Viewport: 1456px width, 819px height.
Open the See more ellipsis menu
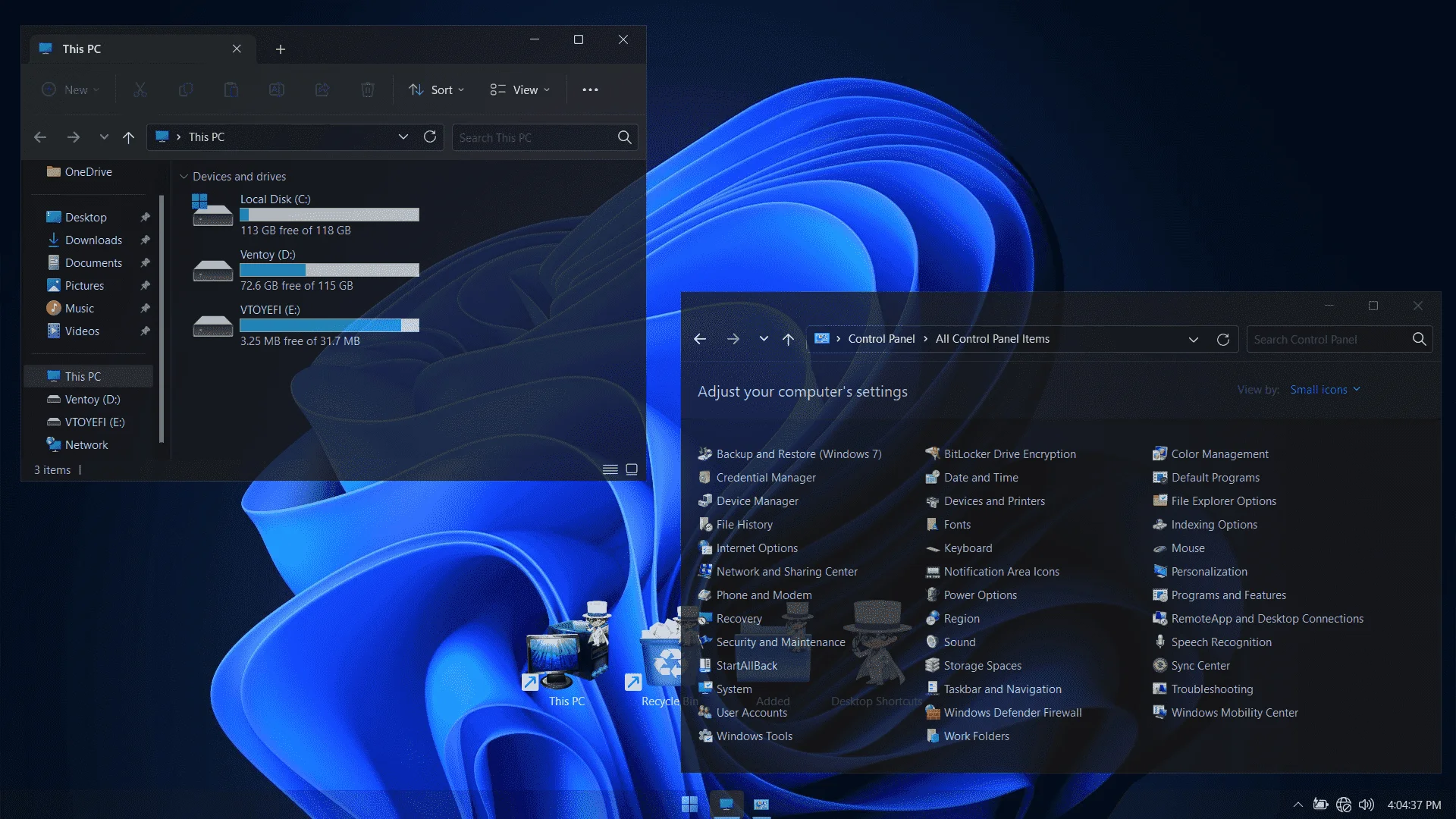(590, 89)
